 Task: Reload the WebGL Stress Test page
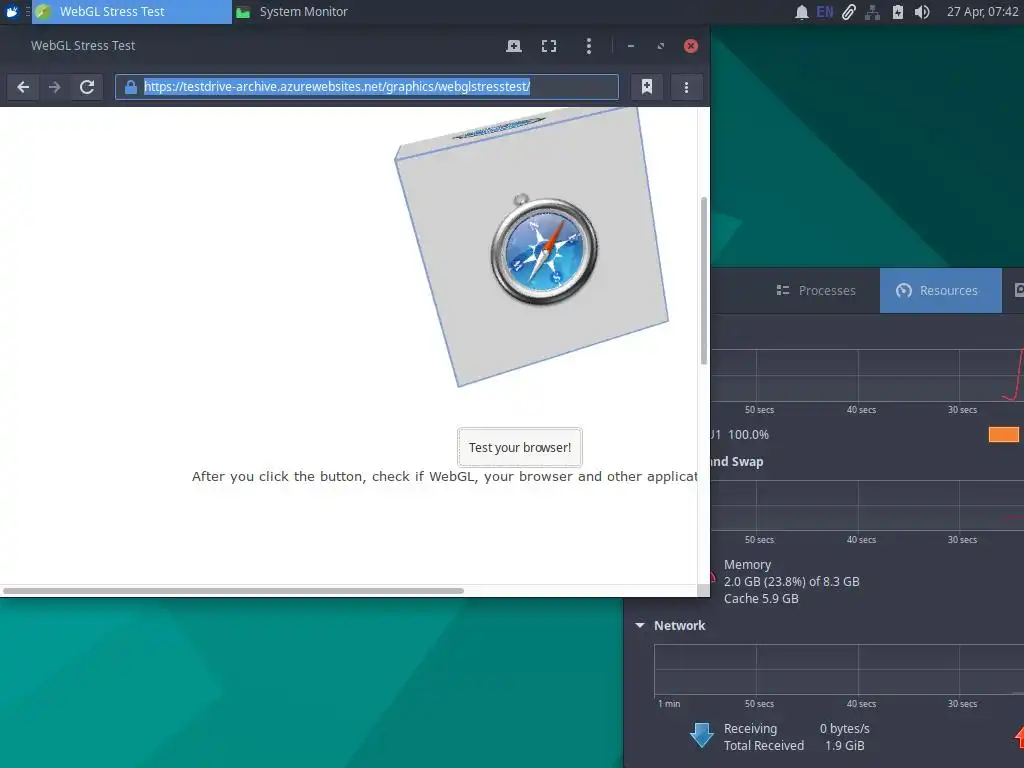pos(87,87)
